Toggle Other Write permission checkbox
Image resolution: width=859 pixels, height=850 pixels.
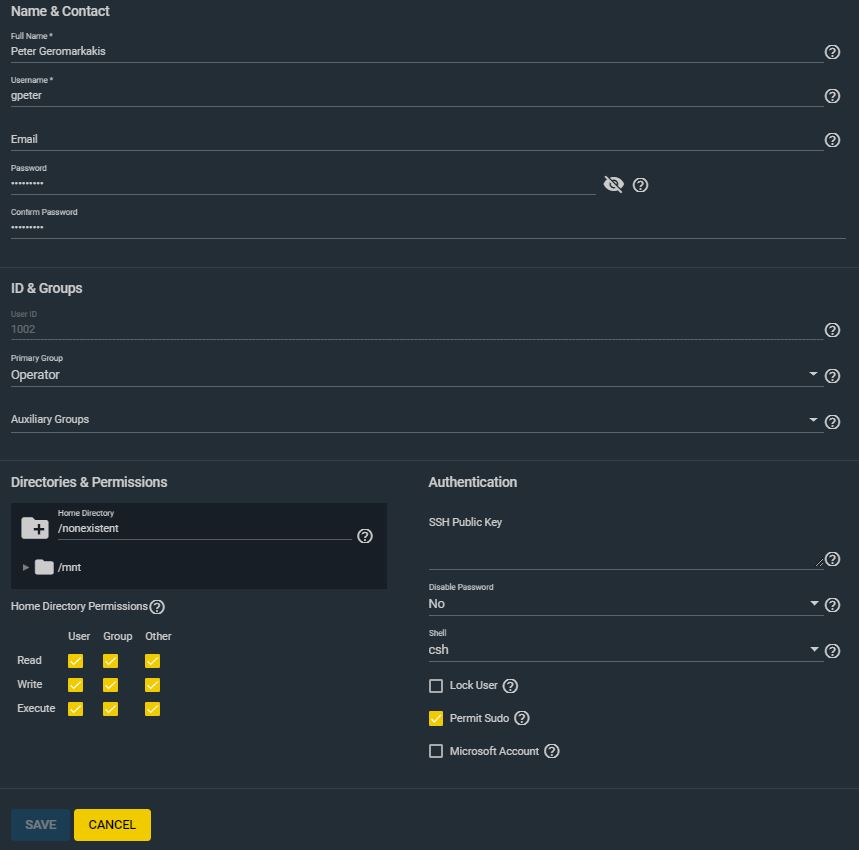[x=152, y=685]
